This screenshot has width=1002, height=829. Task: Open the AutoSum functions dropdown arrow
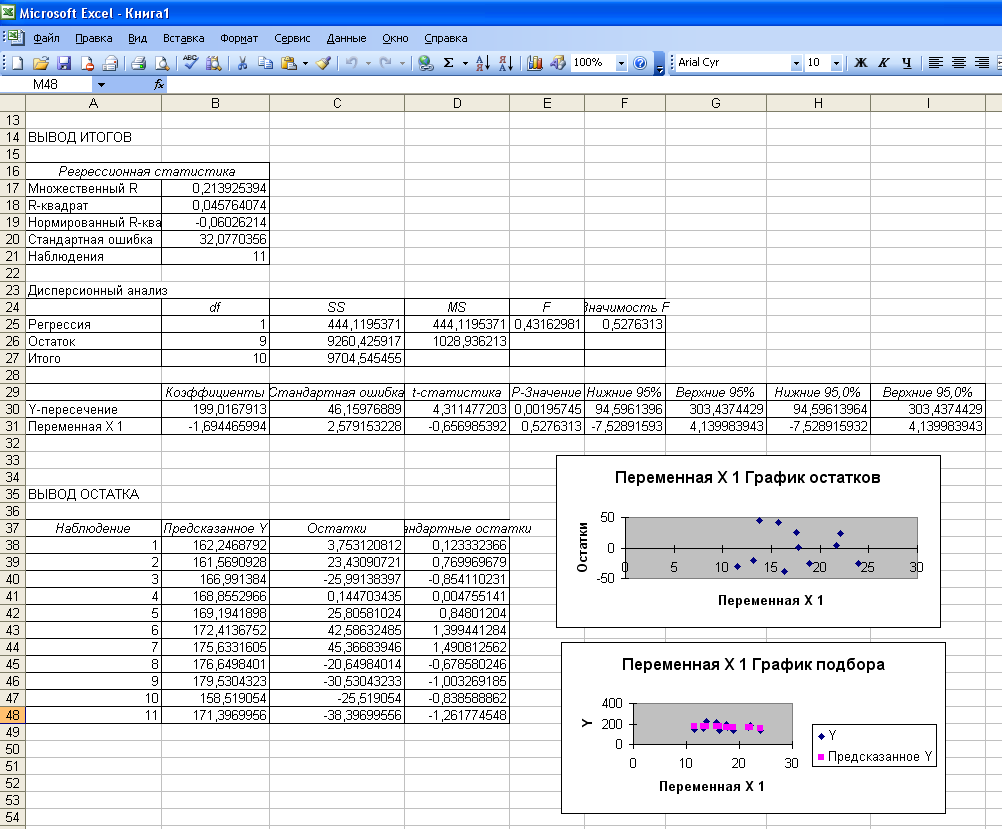point(465,63)
